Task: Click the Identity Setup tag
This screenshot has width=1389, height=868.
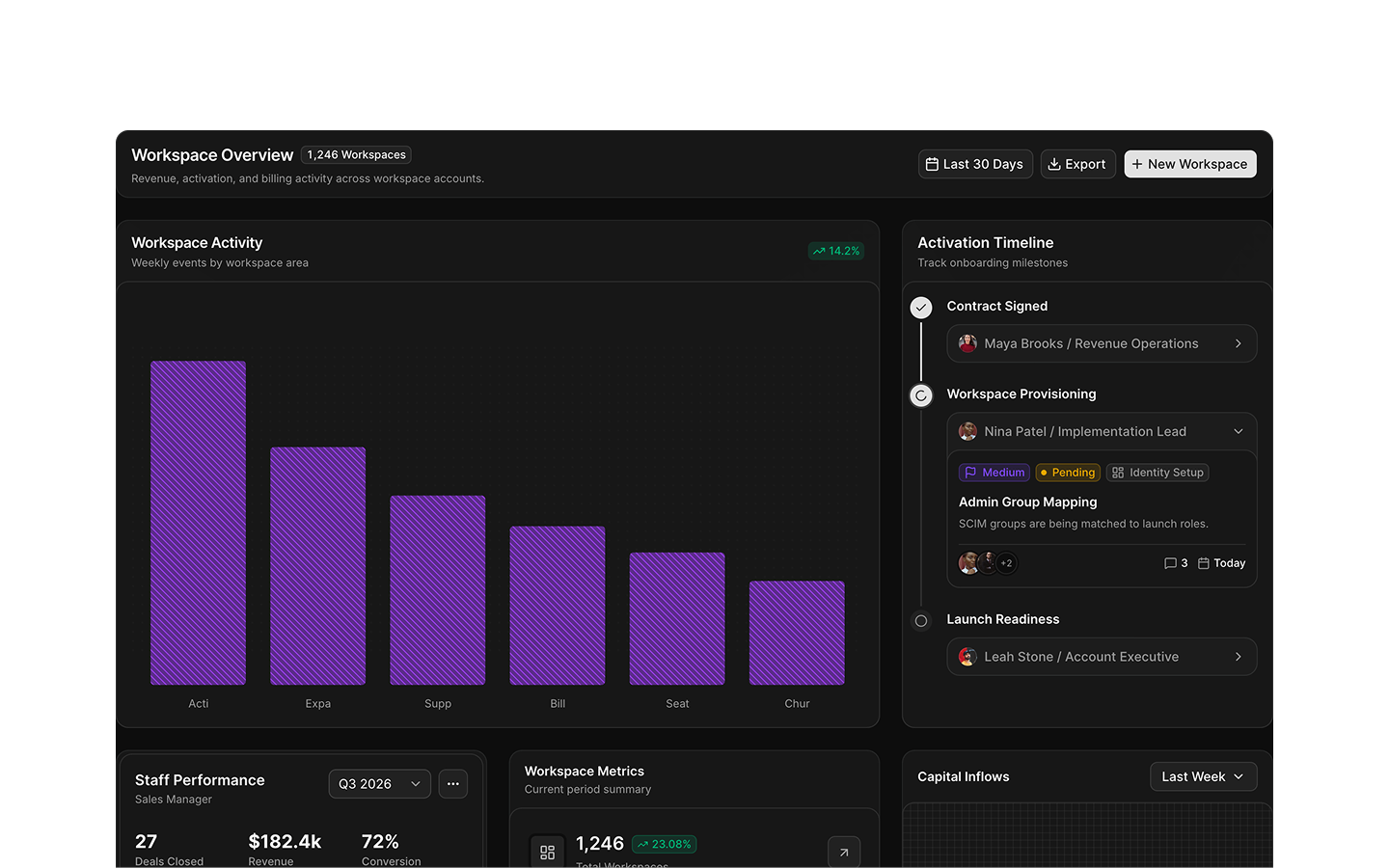Action: point(1157,473)
